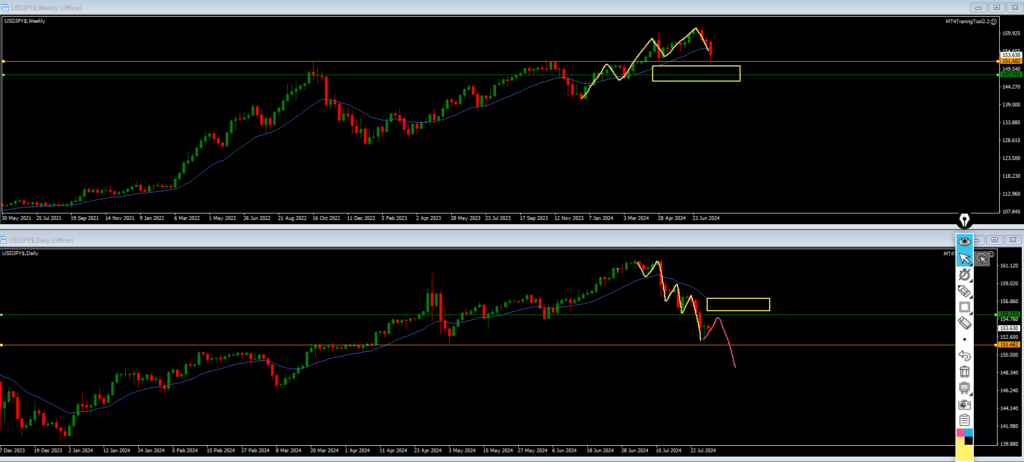Activate the eraser tool

coord(965,323)
